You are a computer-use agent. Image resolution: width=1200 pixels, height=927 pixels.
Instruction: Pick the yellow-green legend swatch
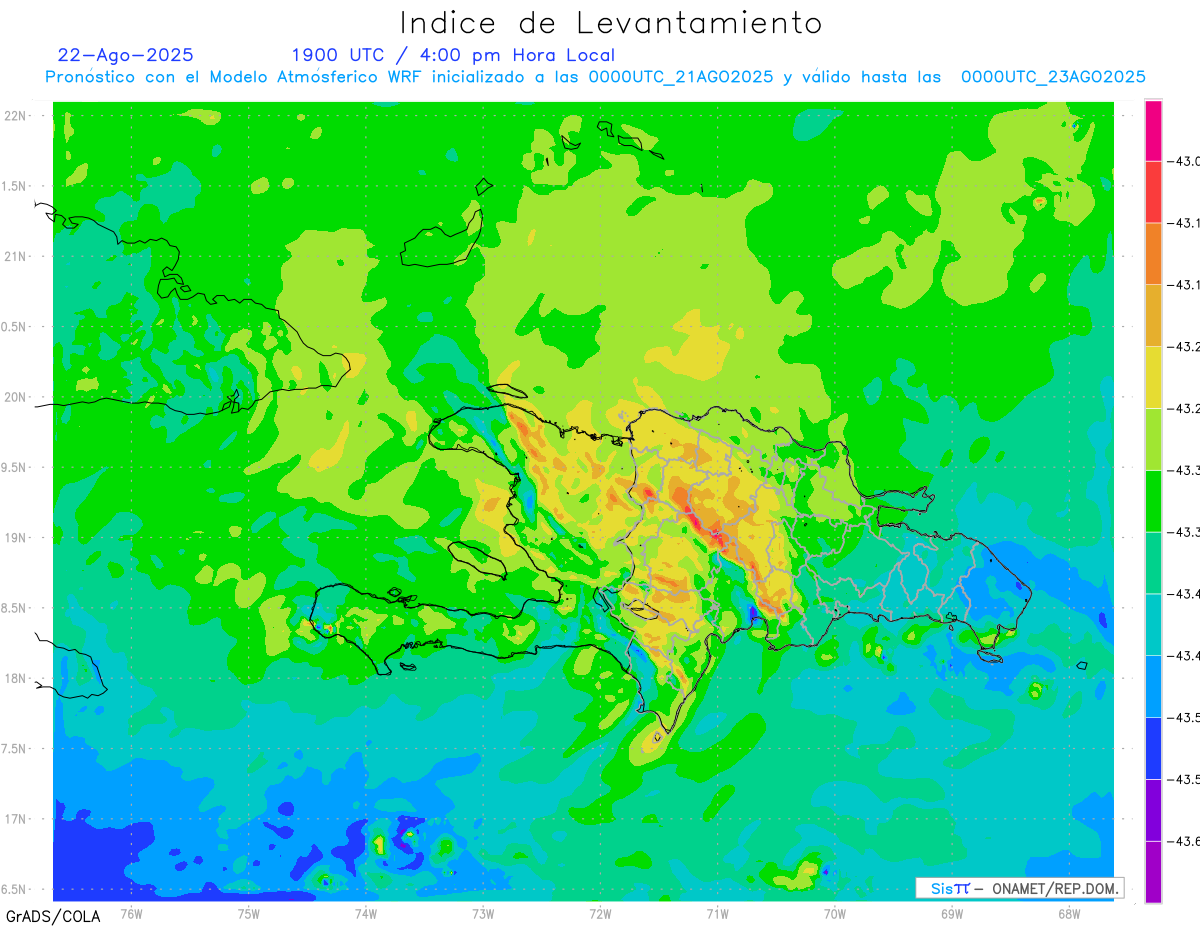point(1153,440)
